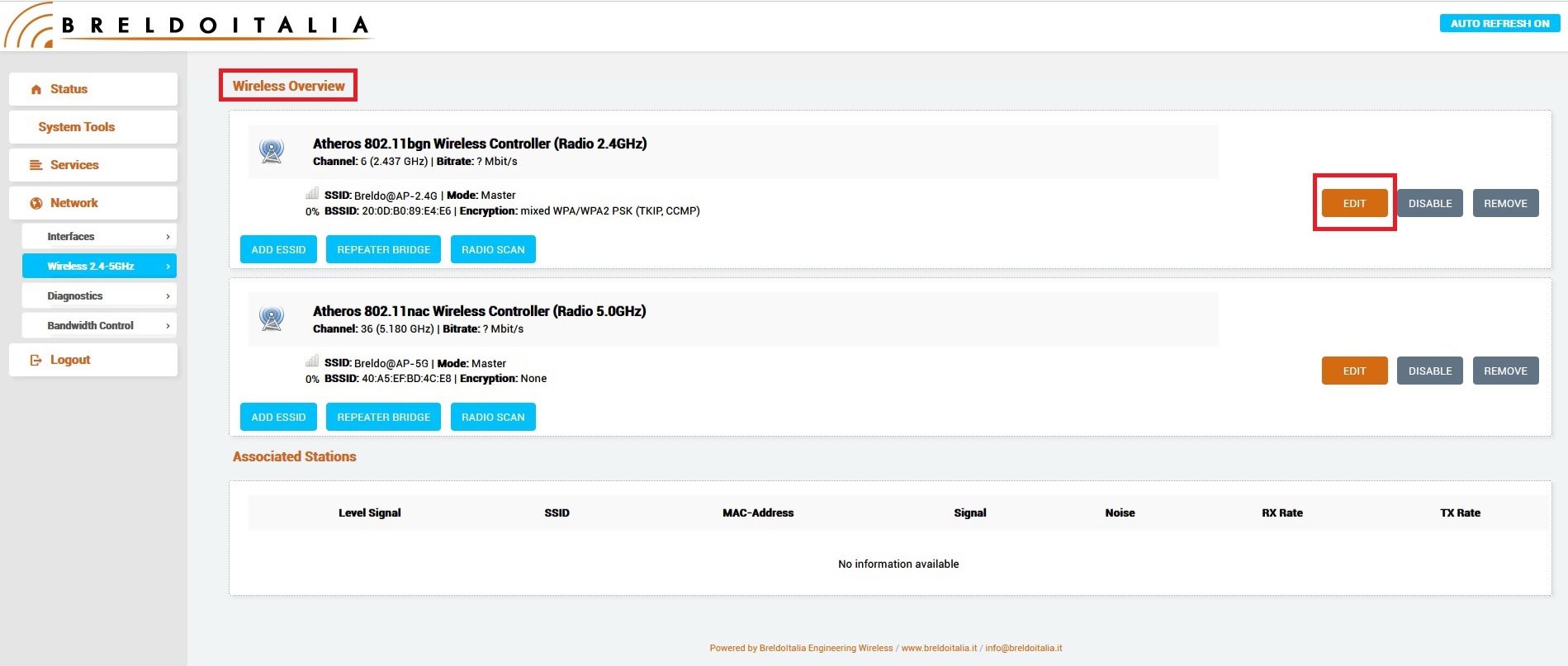Click Atheros 802.11bgn Wireless Controller title
Screen dimensions: 1568x666
coord(480,144)
